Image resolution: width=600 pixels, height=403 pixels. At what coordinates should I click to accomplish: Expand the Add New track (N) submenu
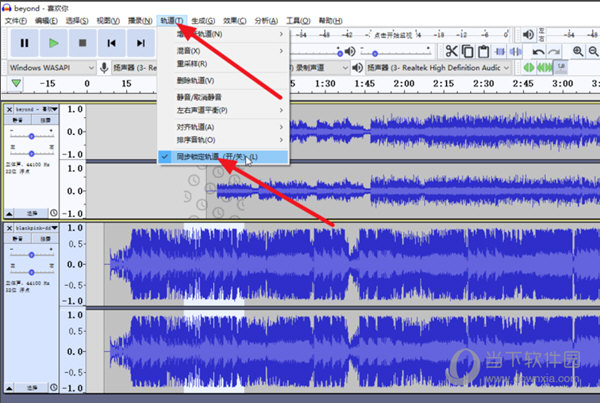coord(223,34)
